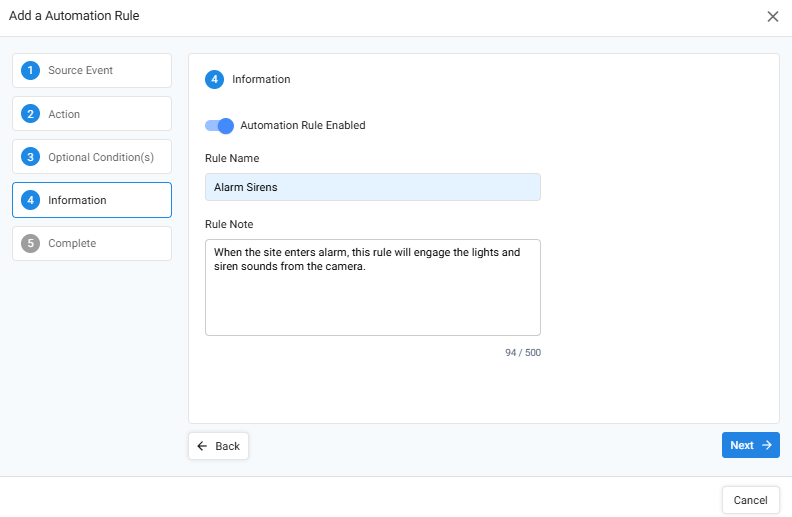This screenshot has width=792, height=517.
Task: Click inside the Rule Note text area
Action: tap(373, 287)
